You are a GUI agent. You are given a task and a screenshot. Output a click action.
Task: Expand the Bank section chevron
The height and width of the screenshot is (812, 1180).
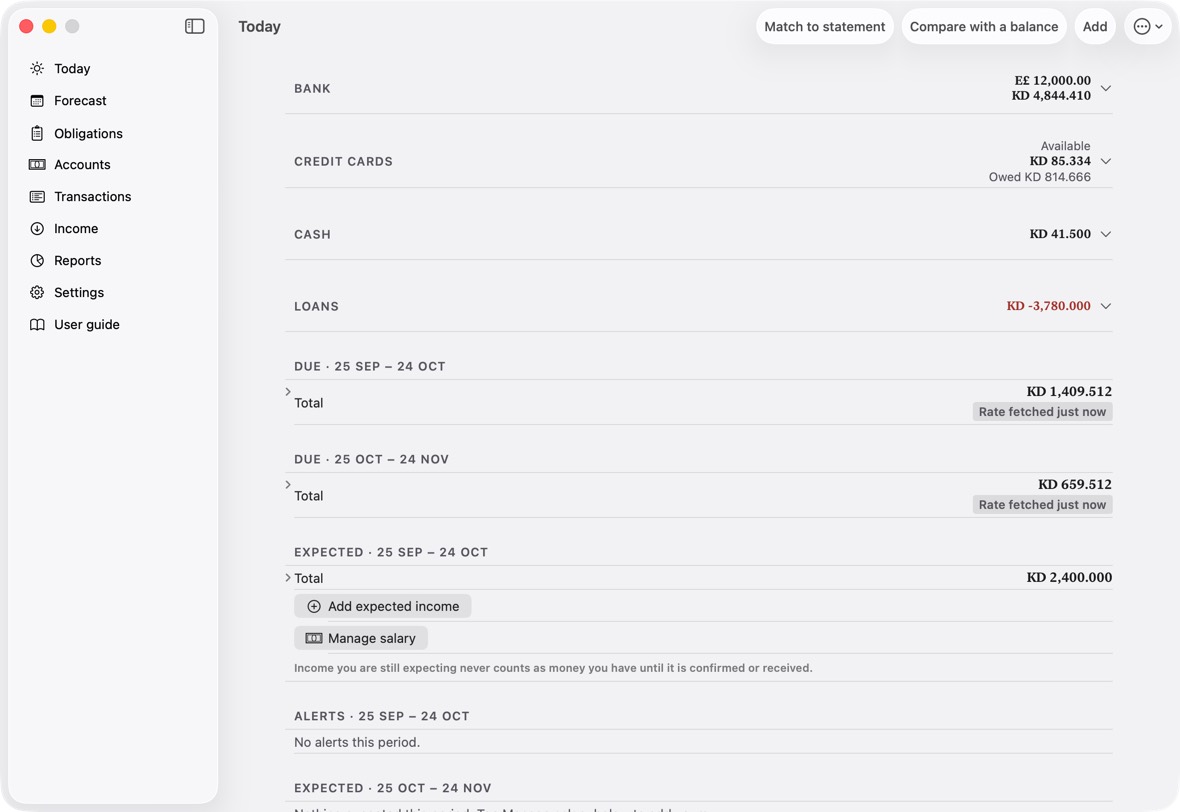[1105, 88]
